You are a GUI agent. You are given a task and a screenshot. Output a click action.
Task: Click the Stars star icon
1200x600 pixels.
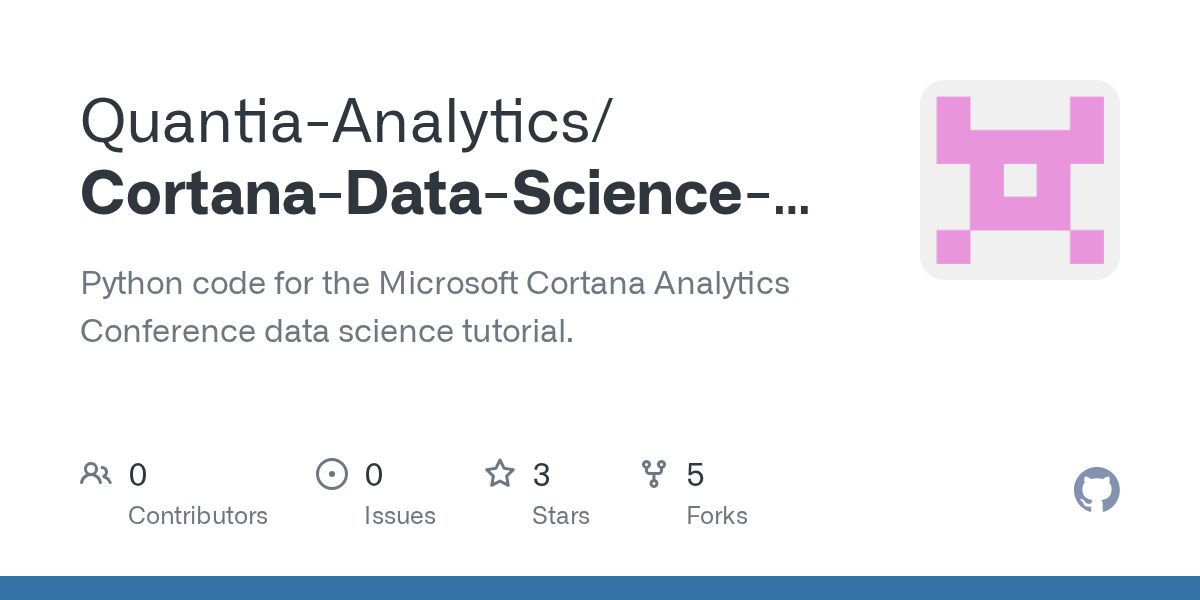point(499,474)
